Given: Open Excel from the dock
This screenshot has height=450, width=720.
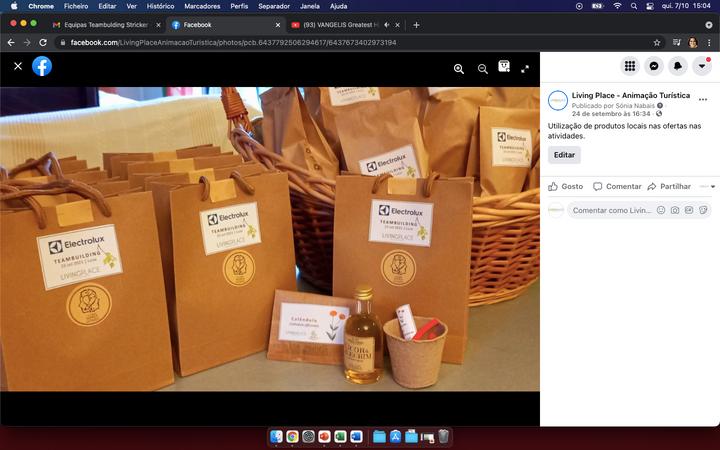Looking at the screenshot, I should point(340,436).
